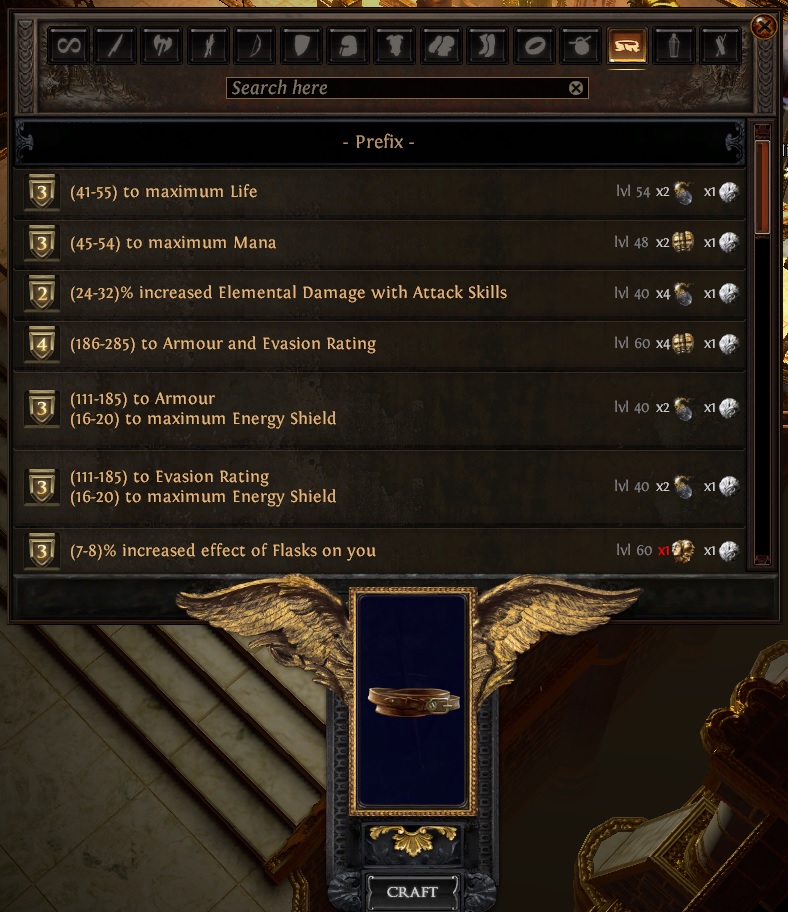Open the flask category icon
The height and width of the screenshot is (912, 788).
tap(673, 45)
